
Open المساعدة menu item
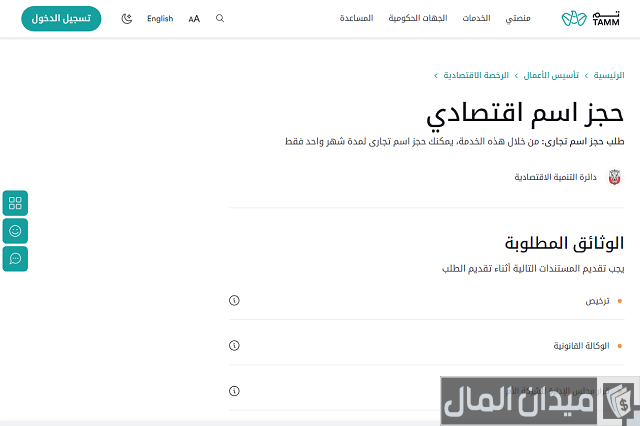point(356,18)
